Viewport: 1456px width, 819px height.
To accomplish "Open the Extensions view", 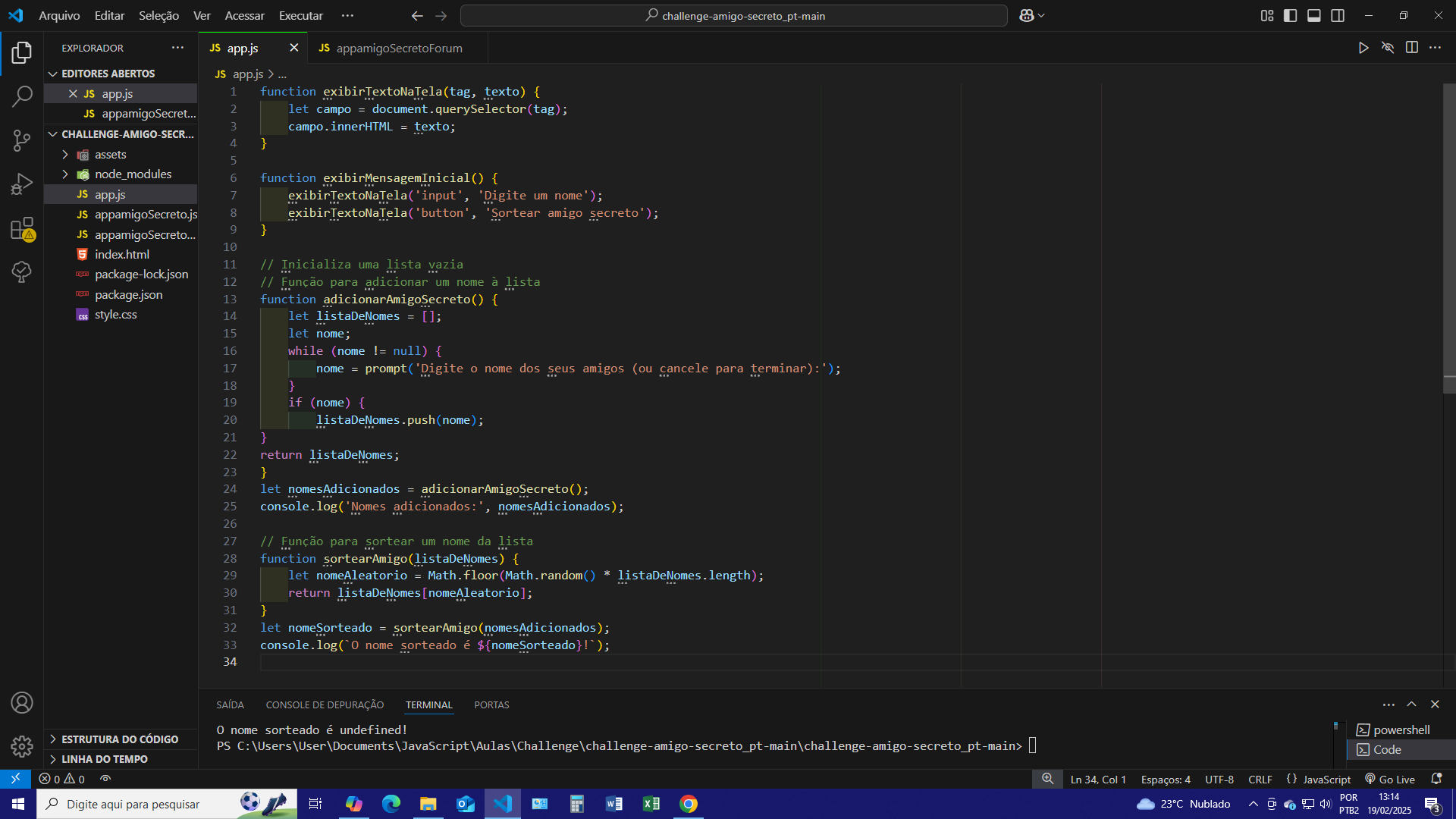I will click(x=22, y=228).
